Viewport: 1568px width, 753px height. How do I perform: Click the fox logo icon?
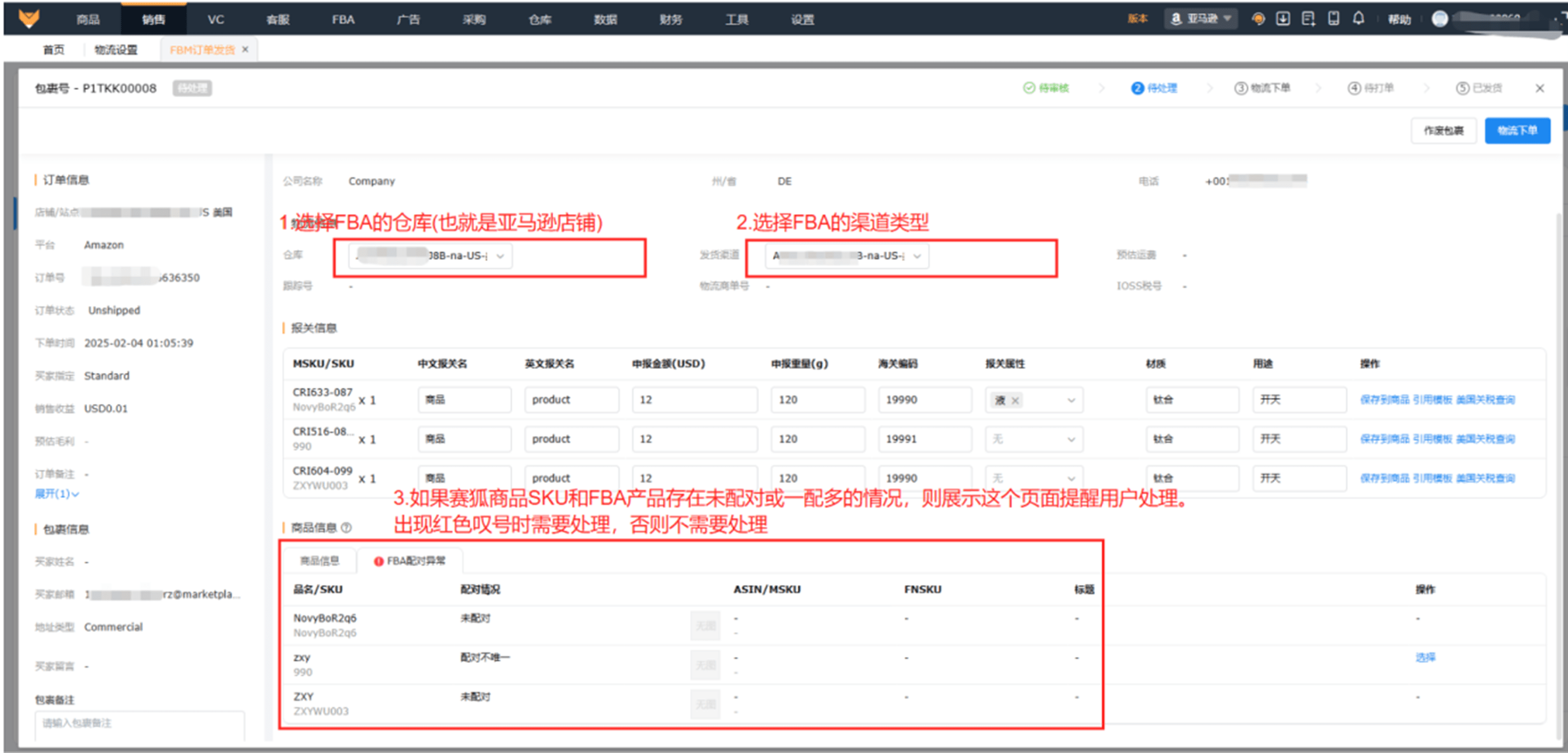[x=29, y=18]
